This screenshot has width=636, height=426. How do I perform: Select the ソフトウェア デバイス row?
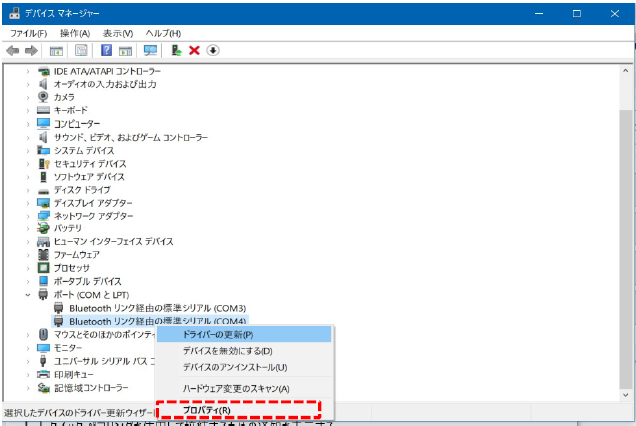(x=89, y=177)
